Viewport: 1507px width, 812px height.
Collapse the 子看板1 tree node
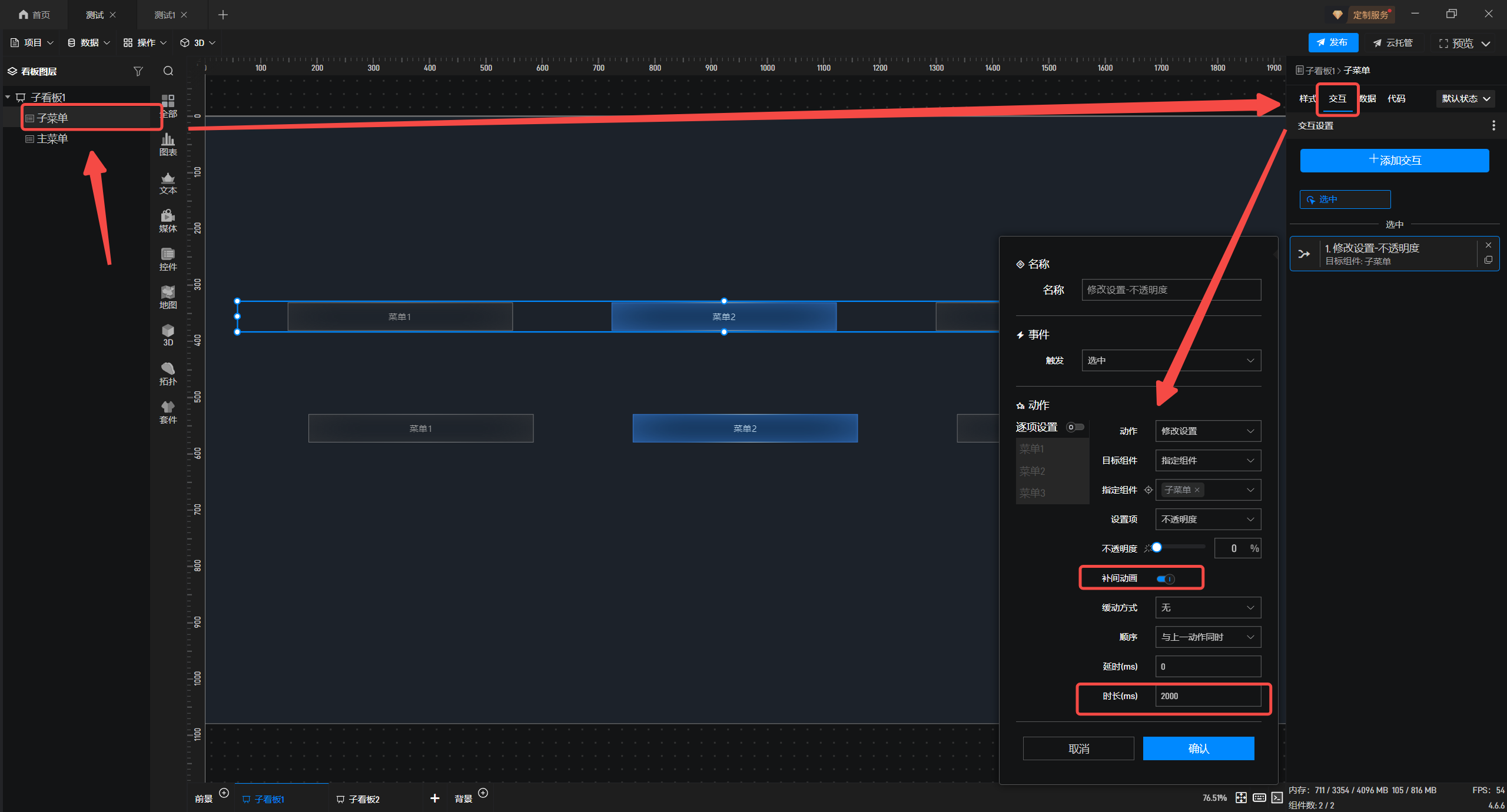(8, 97)
